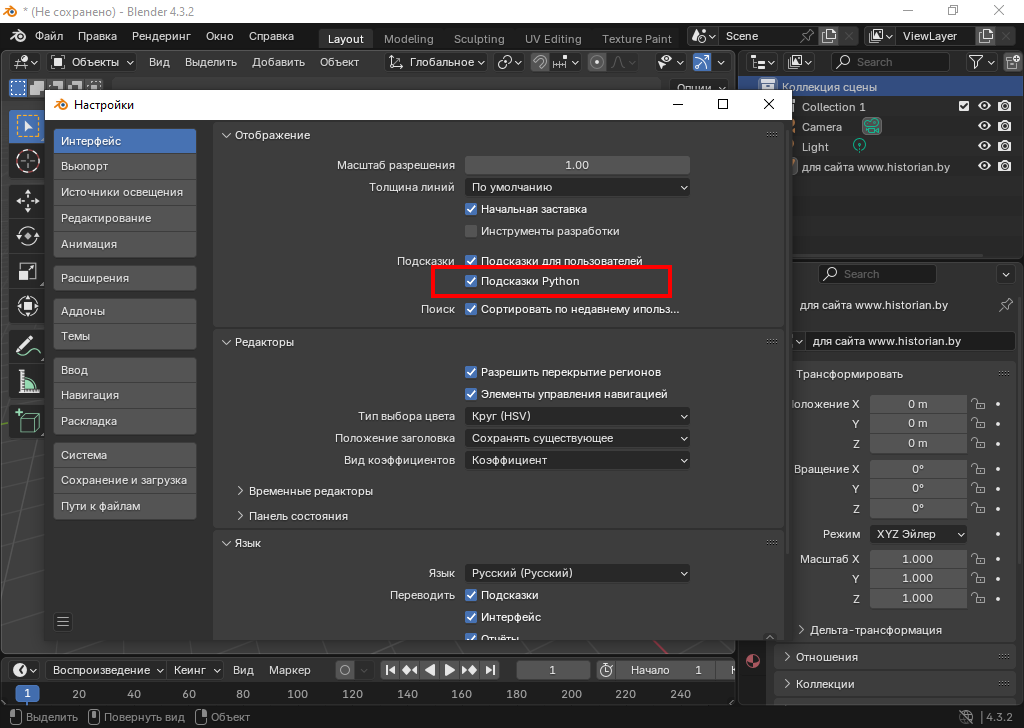The width and height of the screenshot is (1024, 728).
Task: Switch to the Modeling workspace tab
Action: point(408,39)
